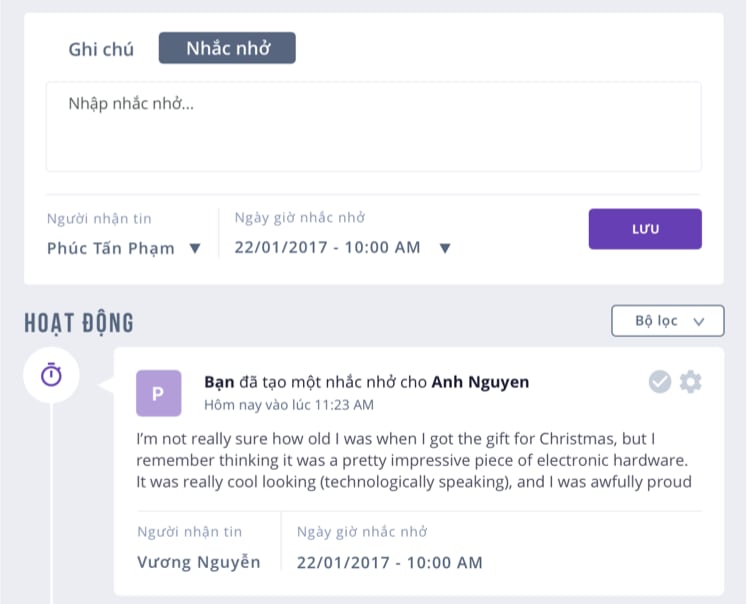Open reminder settings gear icon
Screen dimensions: 748x604
tap(690, 381)
